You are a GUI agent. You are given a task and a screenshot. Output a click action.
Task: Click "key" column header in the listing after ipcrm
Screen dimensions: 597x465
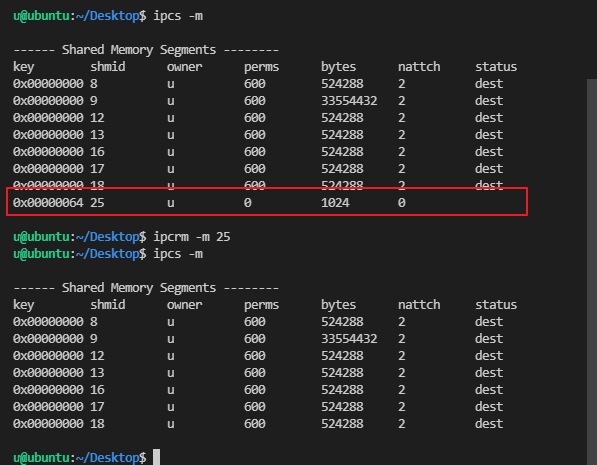24,305
